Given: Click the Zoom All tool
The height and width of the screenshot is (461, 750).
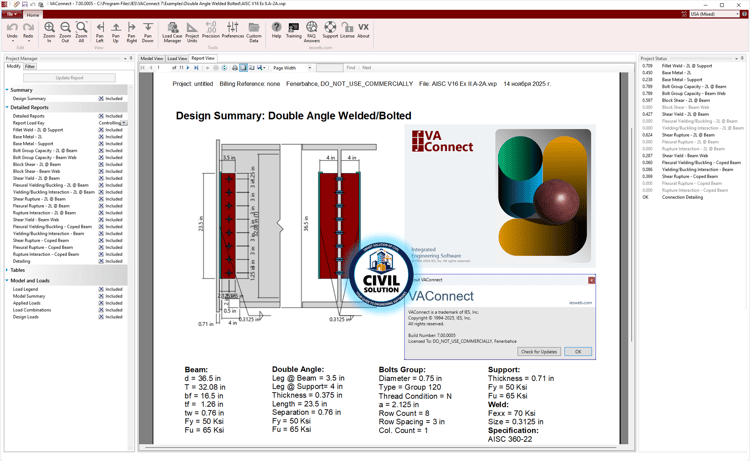Looking at the screenshot, I should point(81,32).
